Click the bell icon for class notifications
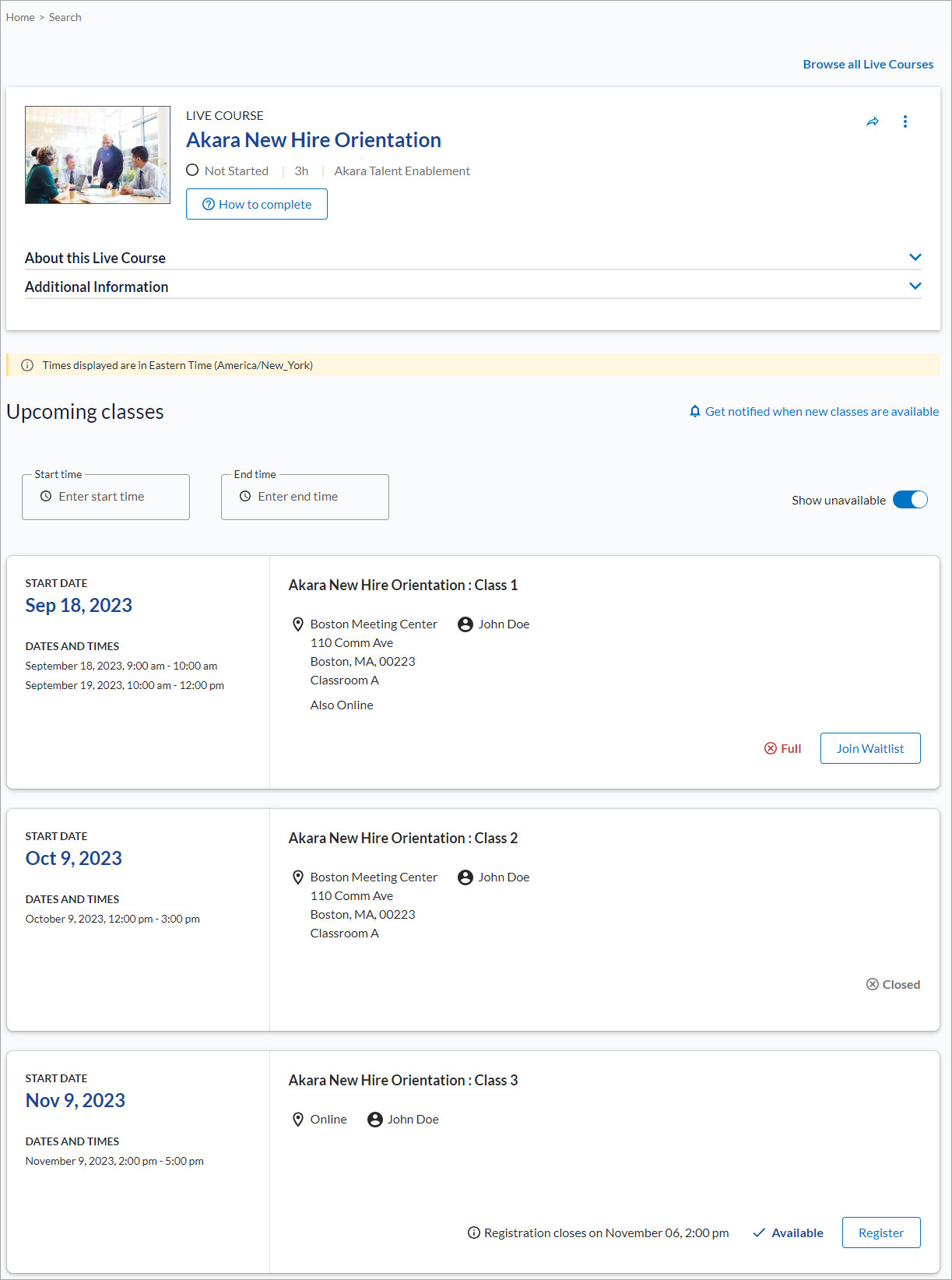This screenshot has width=952, height=1280. pyautogui.click(x=695, y=411)
